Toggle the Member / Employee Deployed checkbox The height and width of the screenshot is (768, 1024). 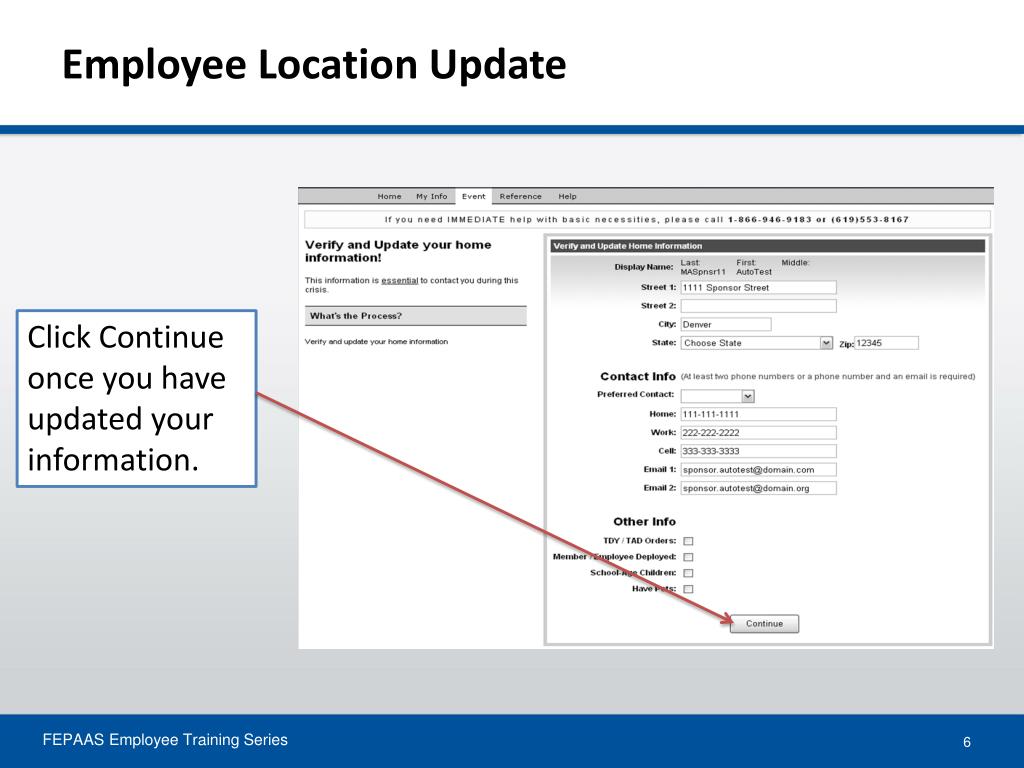tap(688, 557)
